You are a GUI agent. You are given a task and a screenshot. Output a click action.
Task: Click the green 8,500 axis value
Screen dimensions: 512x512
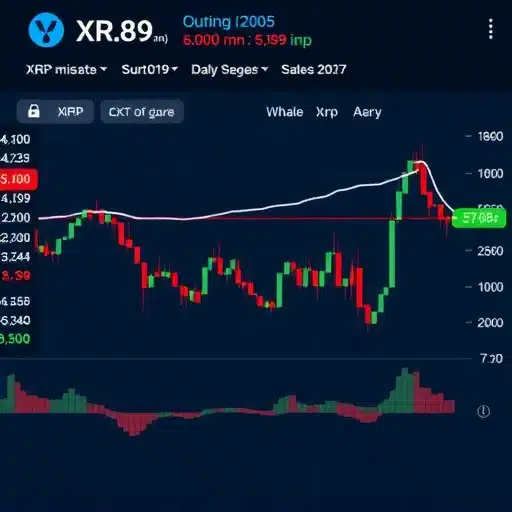pyautogui.click(x=15, y=339)
